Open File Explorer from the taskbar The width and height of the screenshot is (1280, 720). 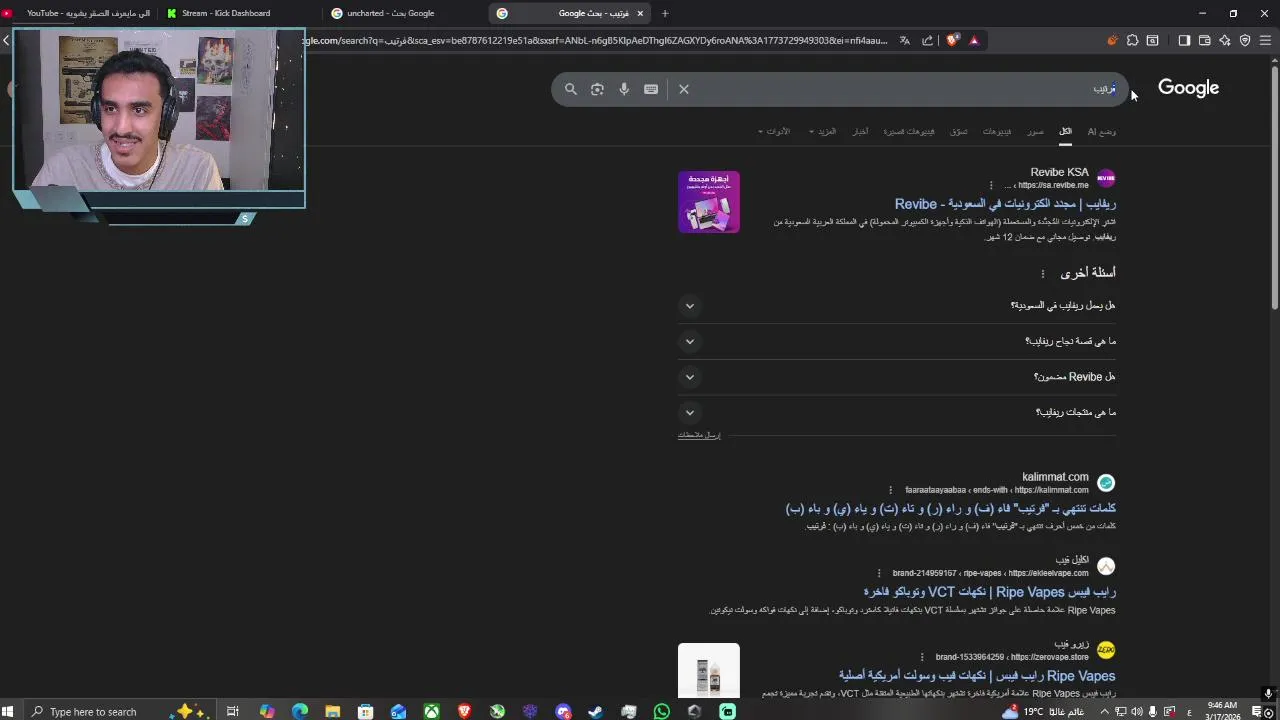click(333, 712)
